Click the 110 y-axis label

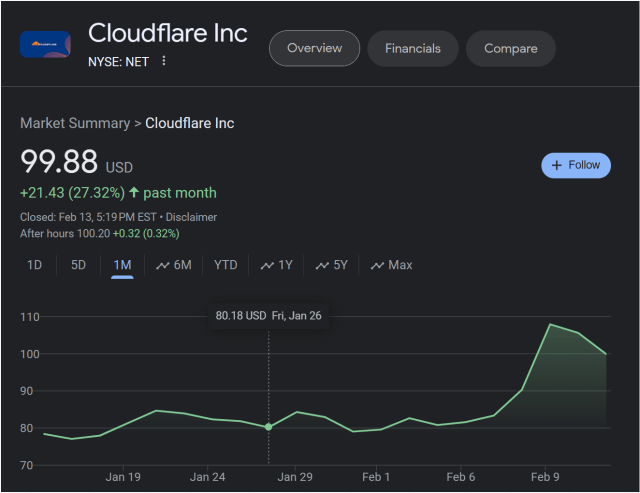[30, 317]
